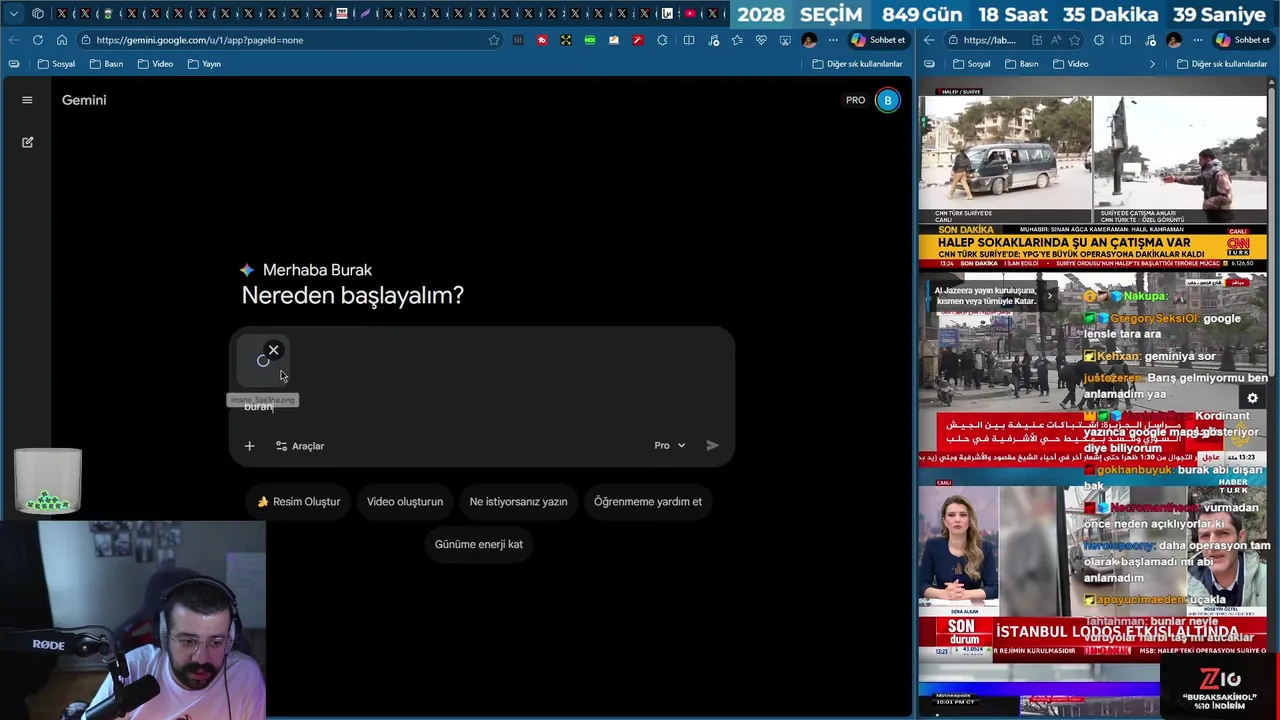Image resolution: width=1280 pixels, height=720 pixels.
Task: Open the Basın bookmarks folder in the left browser
Action: coord(106,64)
